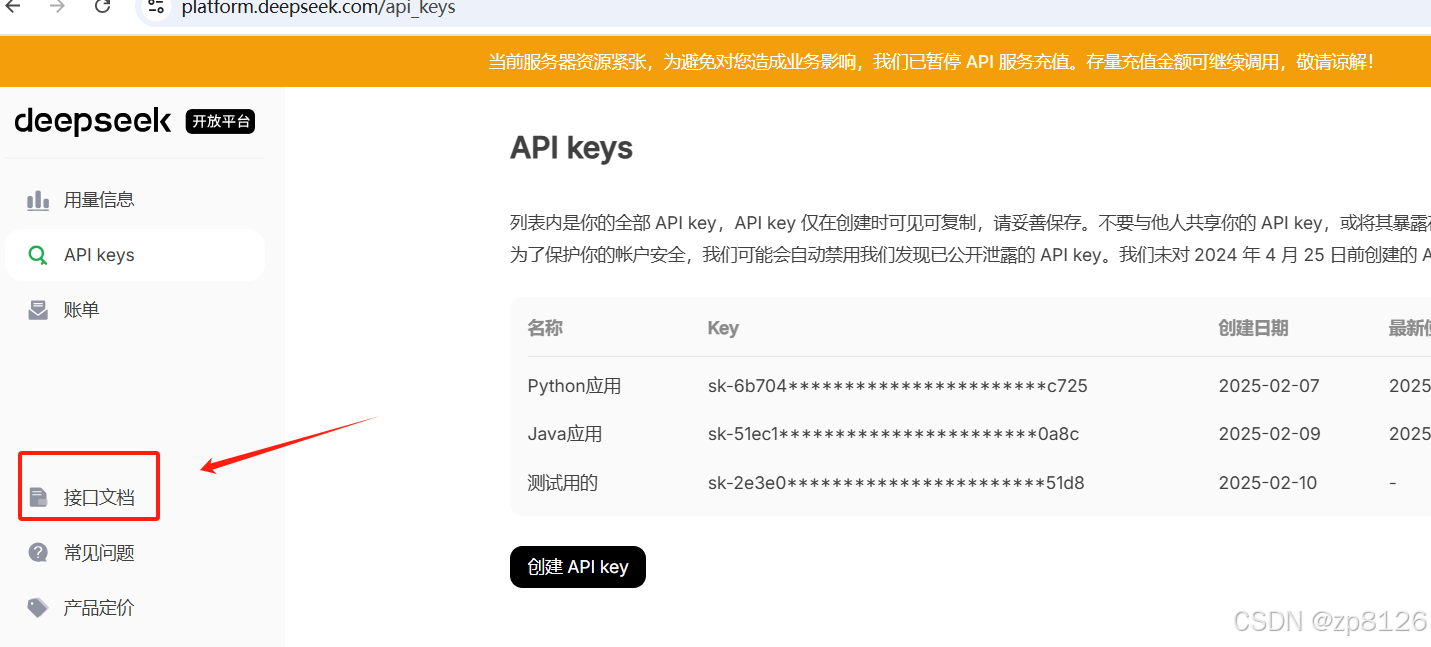
Task: Click the creation date 2025-02-10
Action: coord(1269,483)
